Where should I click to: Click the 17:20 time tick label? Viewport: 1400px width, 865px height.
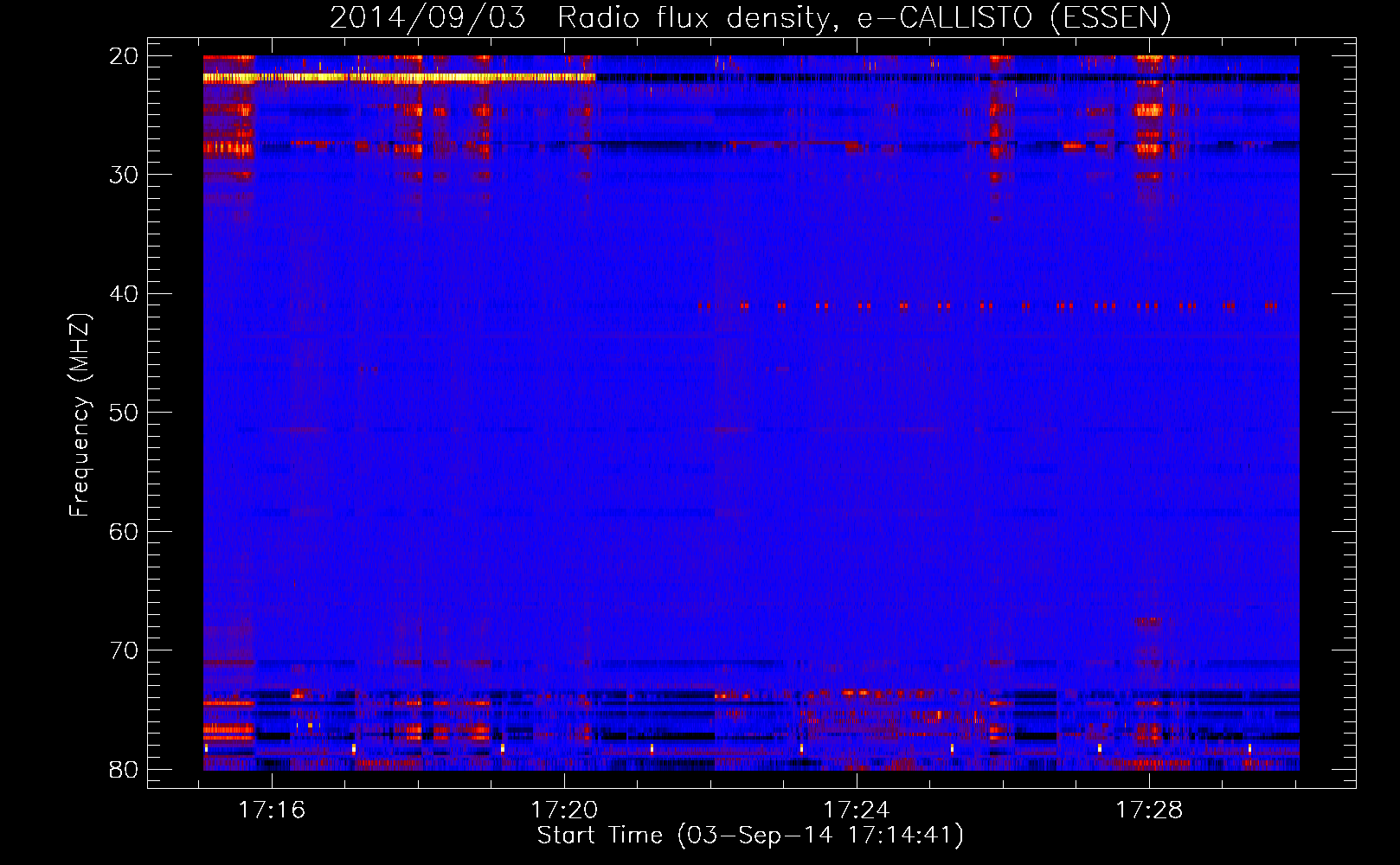564,811
